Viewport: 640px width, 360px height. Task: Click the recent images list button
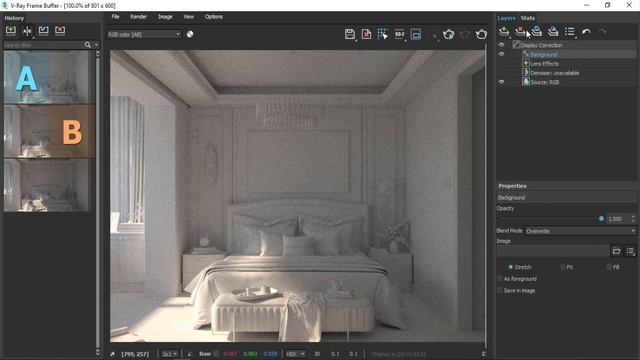[630, 251]
